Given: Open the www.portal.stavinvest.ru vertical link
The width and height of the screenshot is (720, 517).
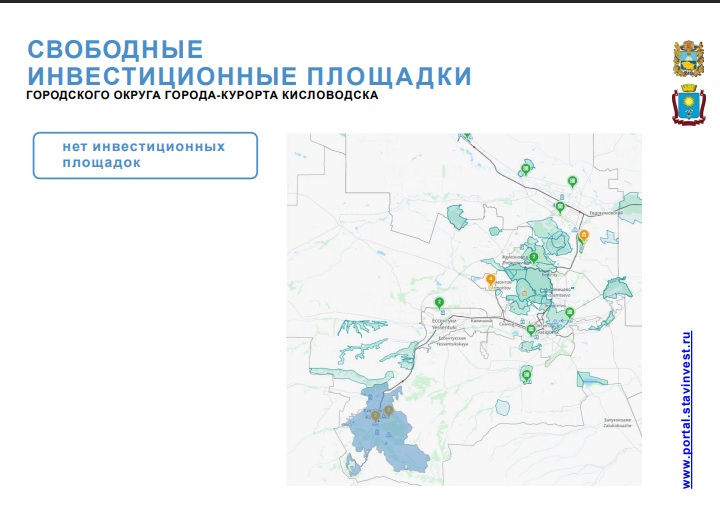Looking at the screenshot, I should click(687, 410).
